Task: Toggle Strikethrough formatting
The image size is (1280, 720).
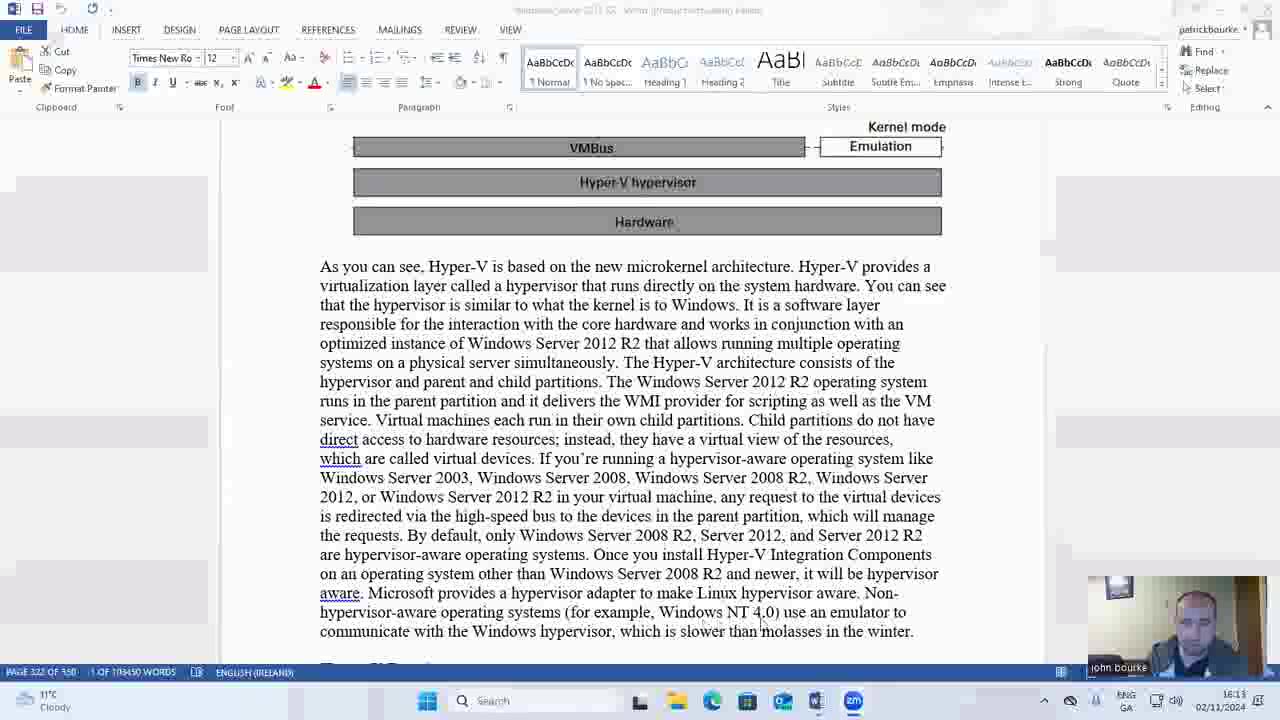Action: pyautogui.click(x=200, y=82)
